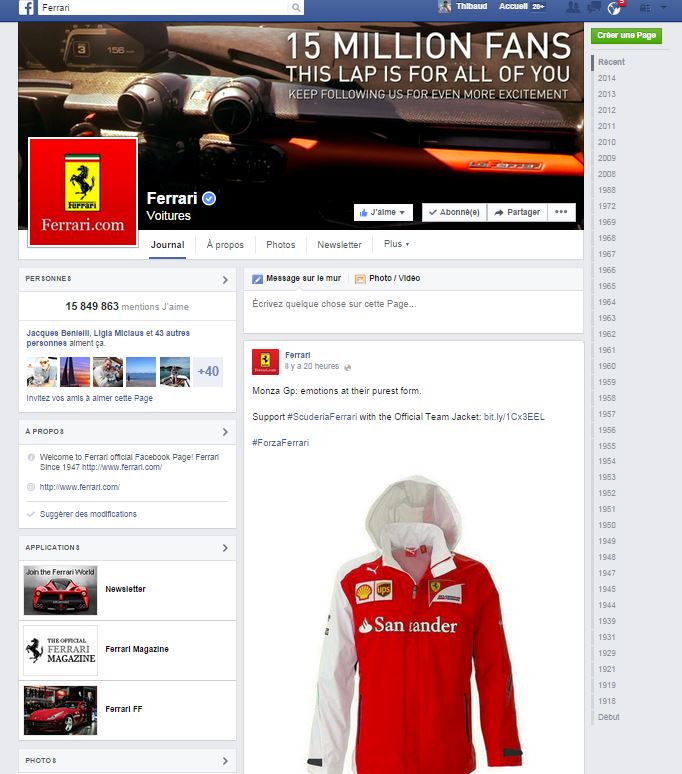
Task: Open the À propos tab
Action: 225,245
